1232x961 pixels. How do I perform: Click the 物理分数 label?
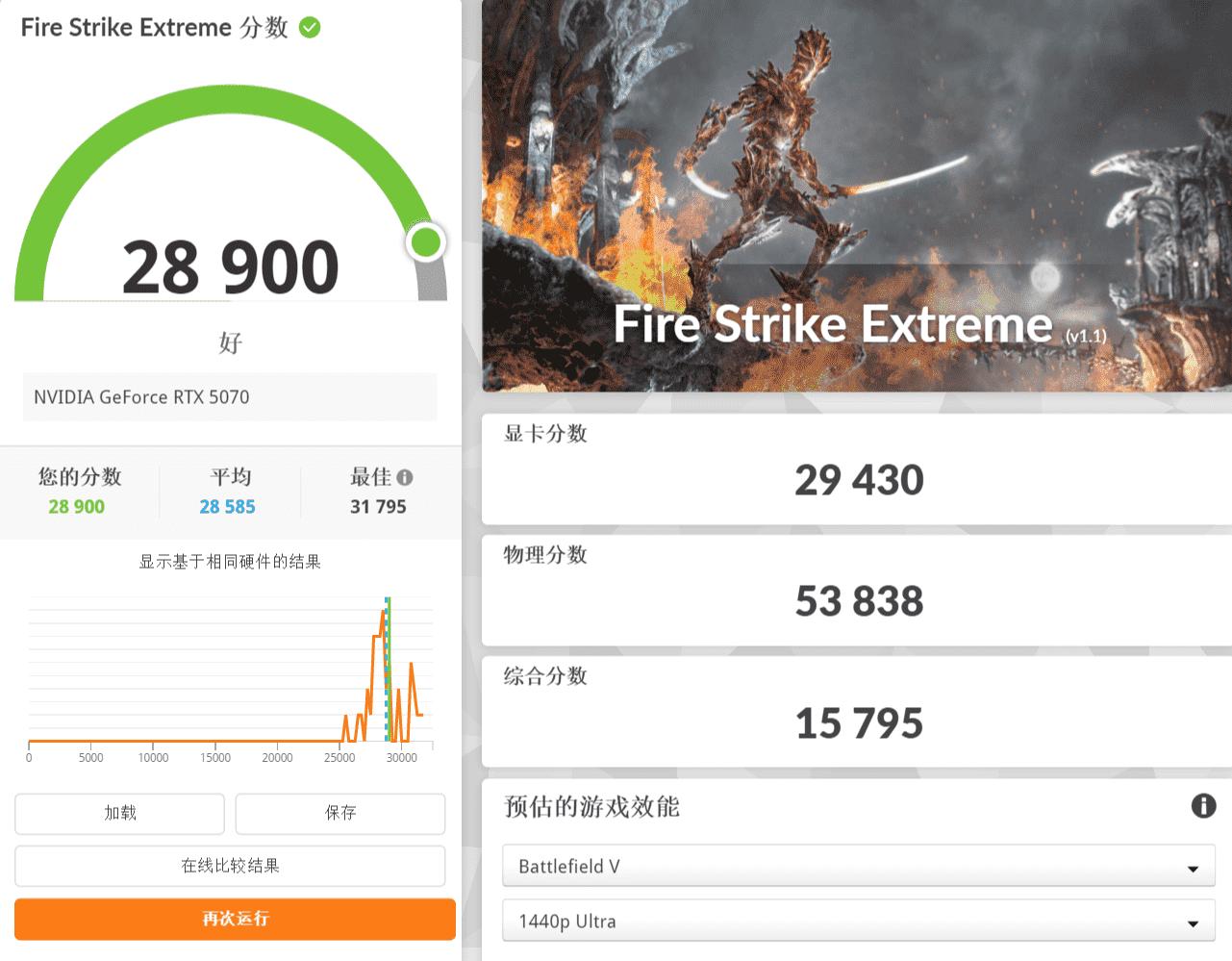(545, 555)
